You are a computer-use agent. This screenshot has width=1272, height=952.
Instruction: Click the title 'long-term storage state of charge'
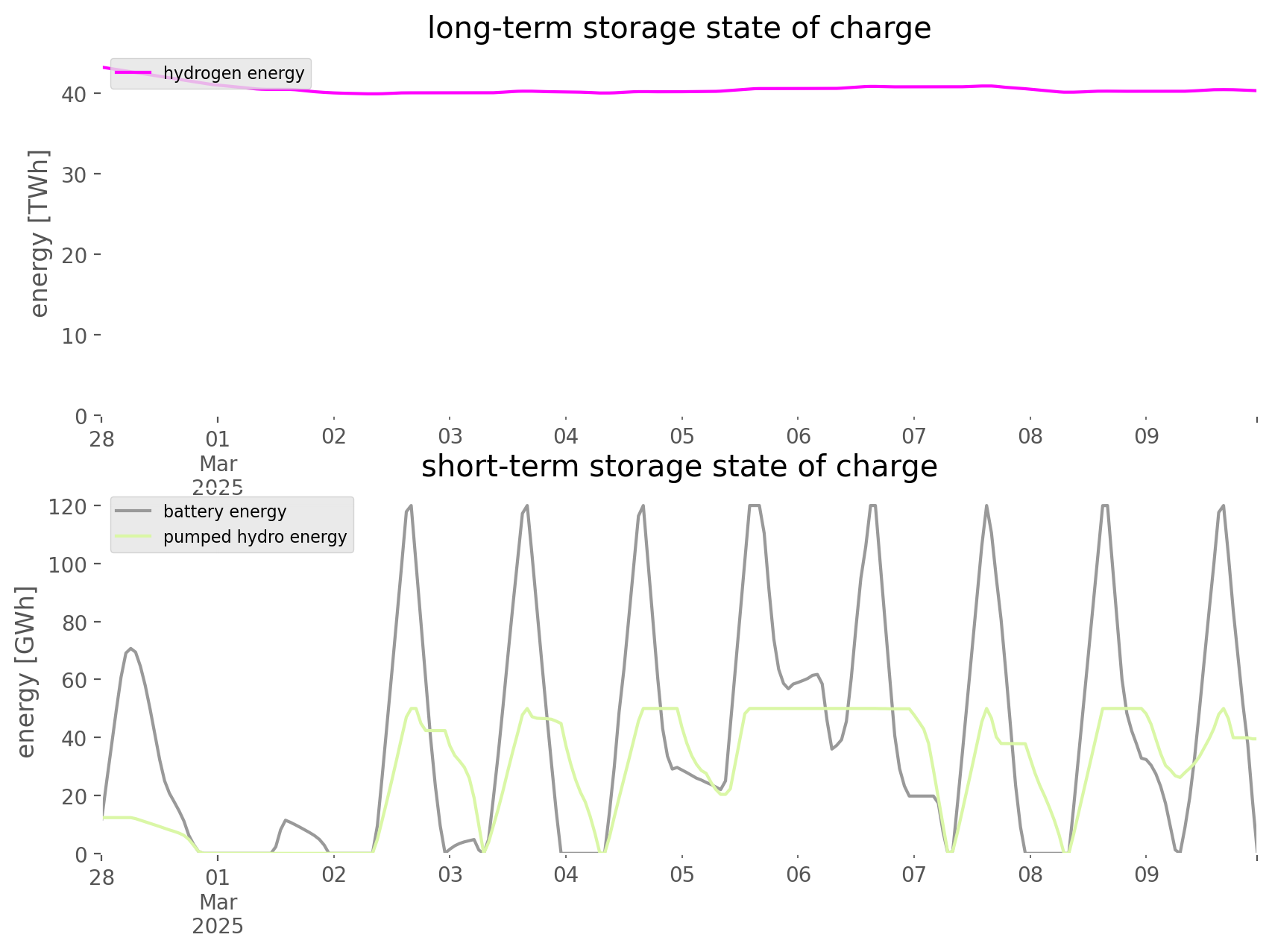(x=679, y=28)
